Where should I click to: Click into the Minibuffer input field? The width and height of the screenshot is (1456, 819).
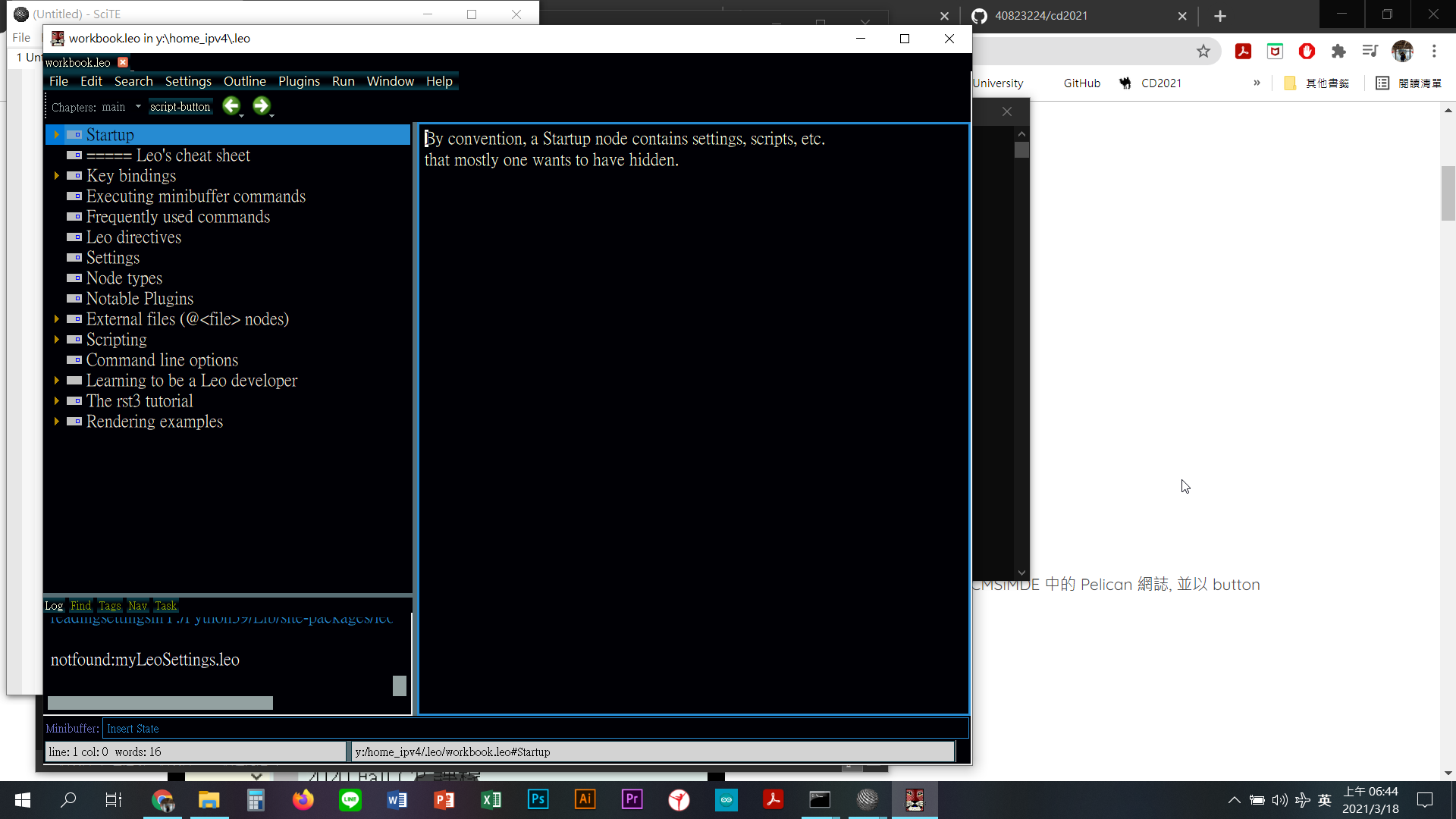[535, 729]
